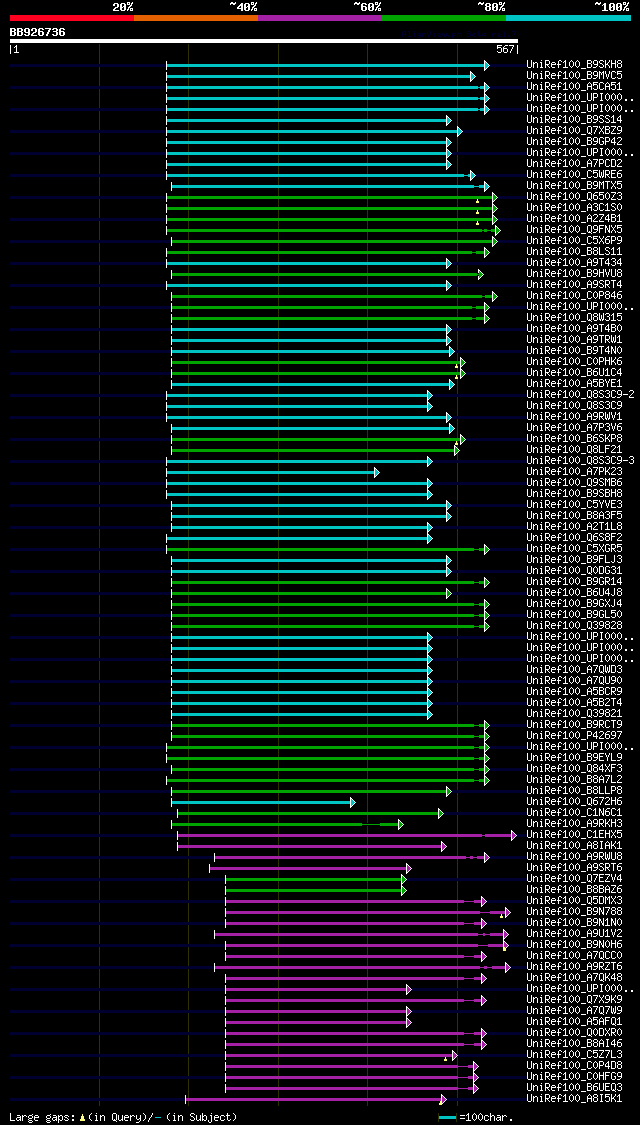Select the UniRef100_Q7X9K9 label

point(574,999)
